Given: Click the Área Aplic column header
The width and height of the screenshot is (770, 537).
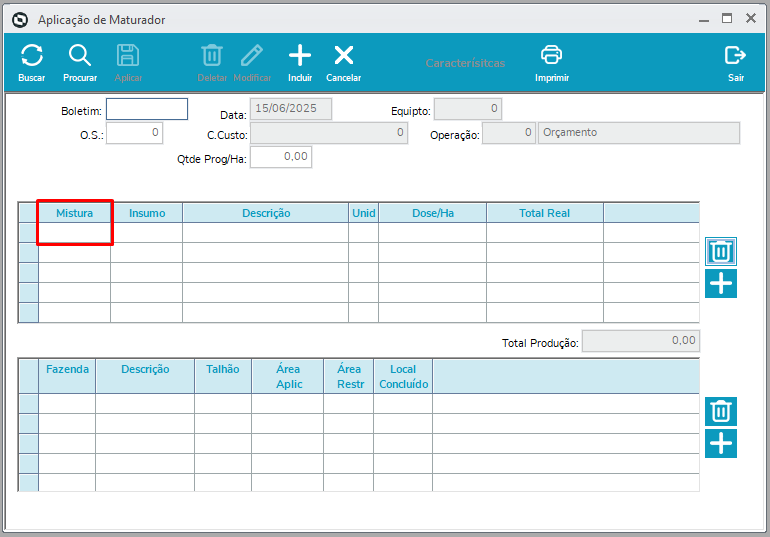Looking at the screenshot, I should (x=288, y=376).
